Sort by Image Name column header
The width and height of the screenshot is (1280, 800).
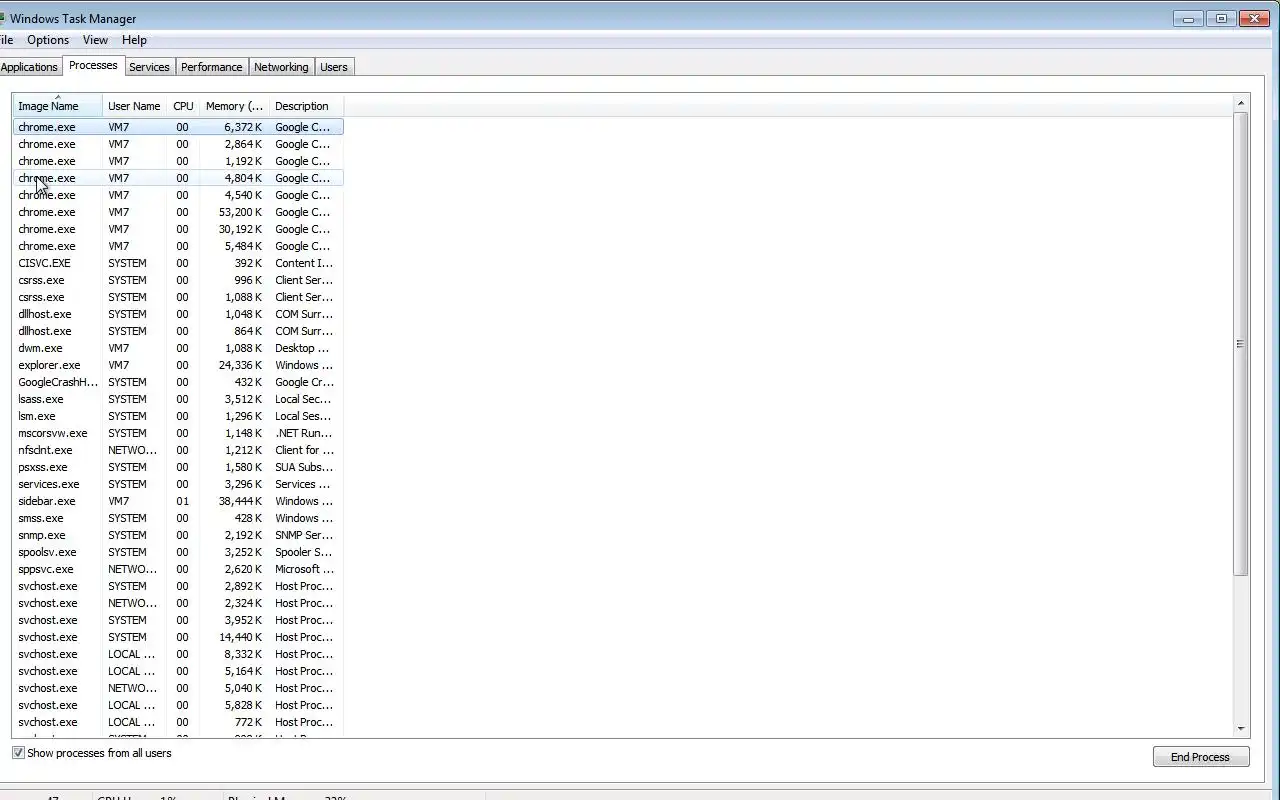(x=57, y=106)
